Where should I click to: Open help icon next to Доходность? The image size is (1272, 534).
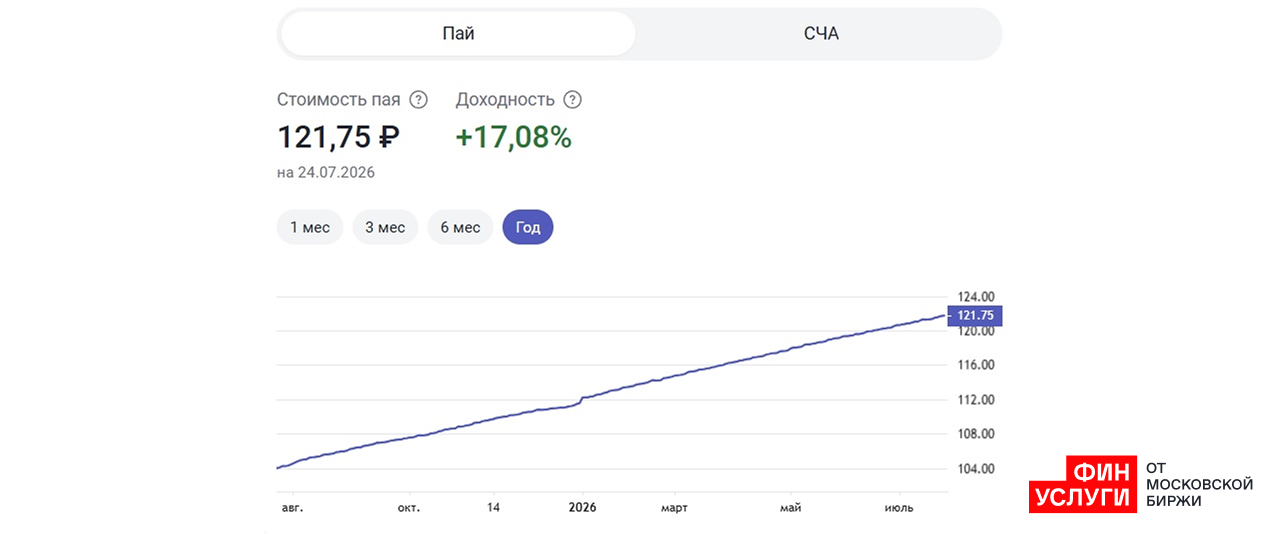572,100
